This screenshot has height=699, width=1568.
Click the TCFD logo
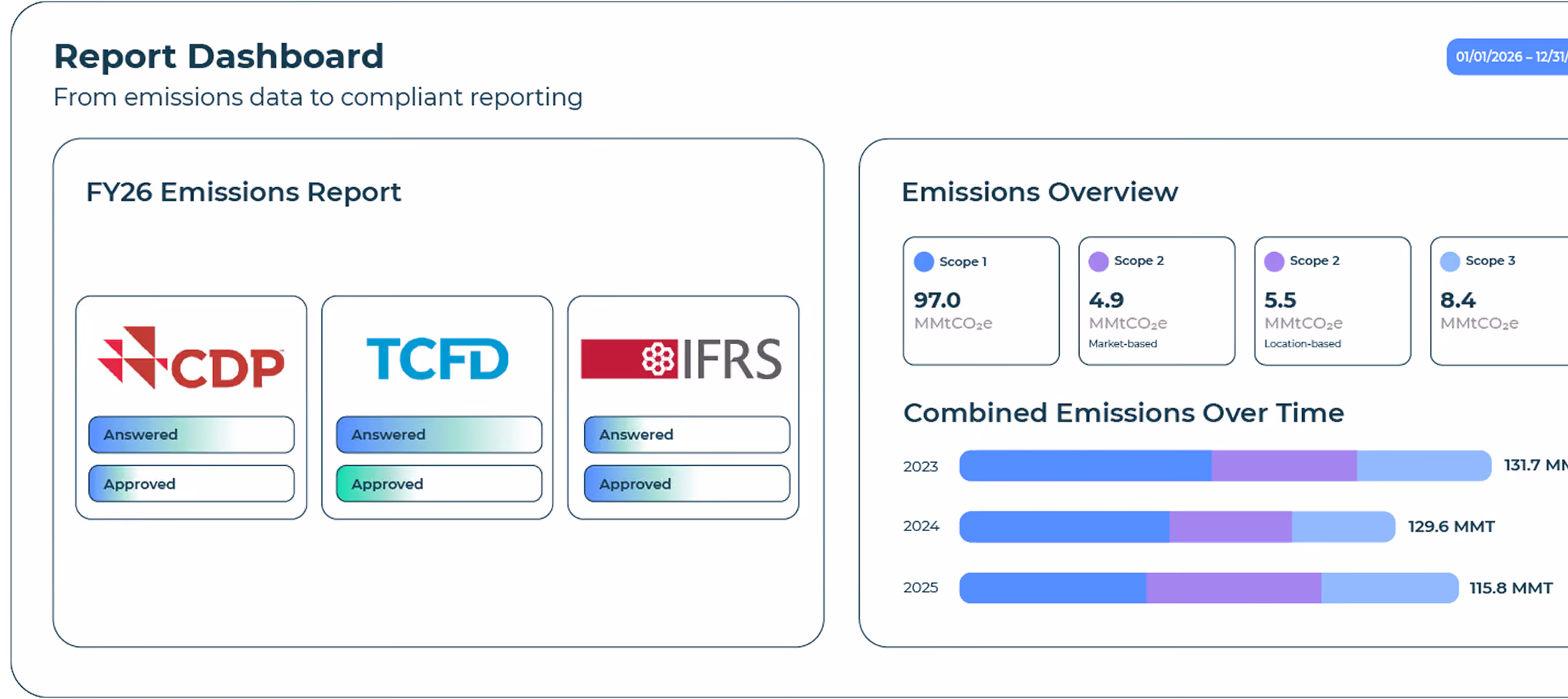click(438, 359)
